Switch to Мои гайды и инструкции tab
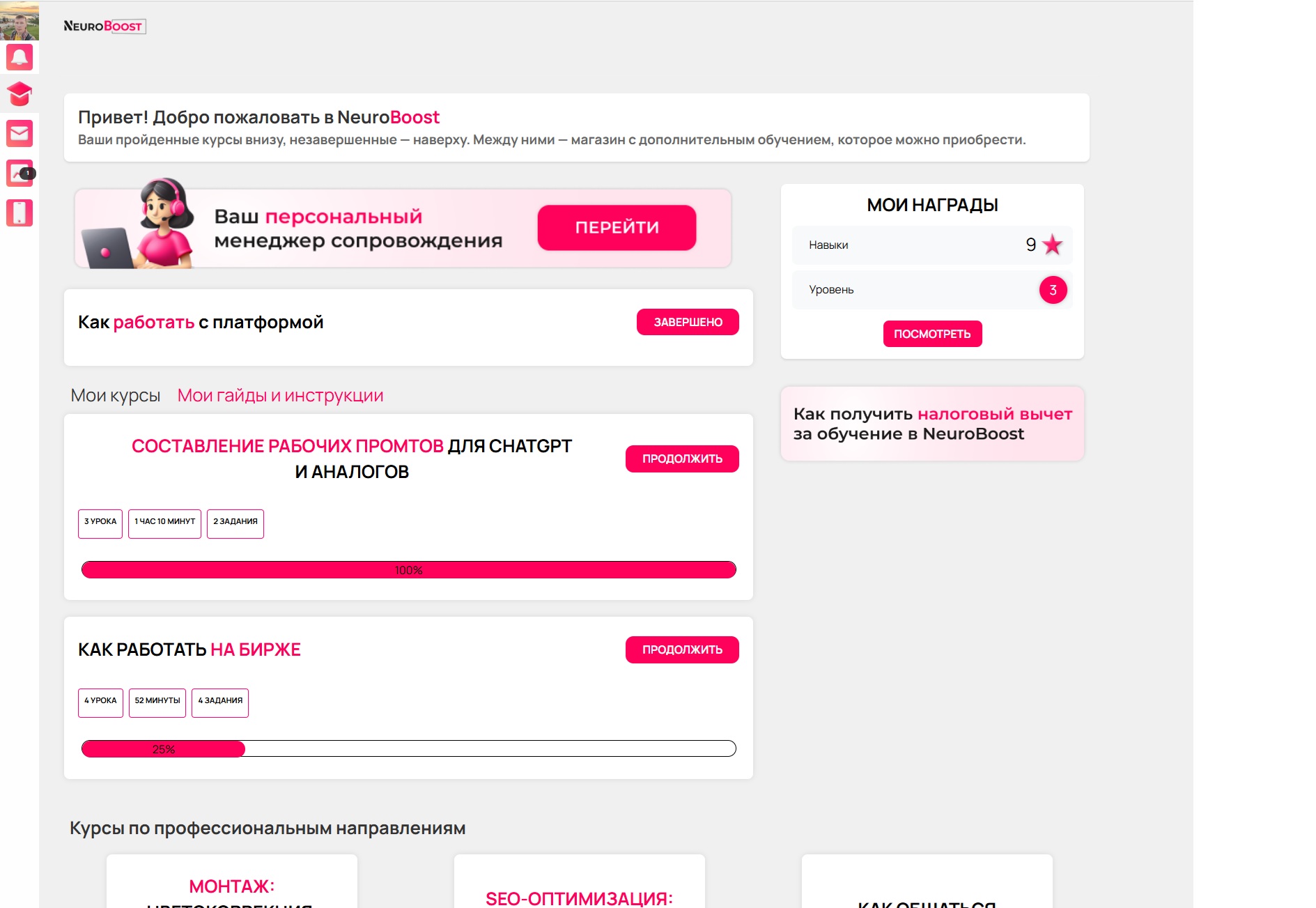1316x908 pixels. pos(280,396)
